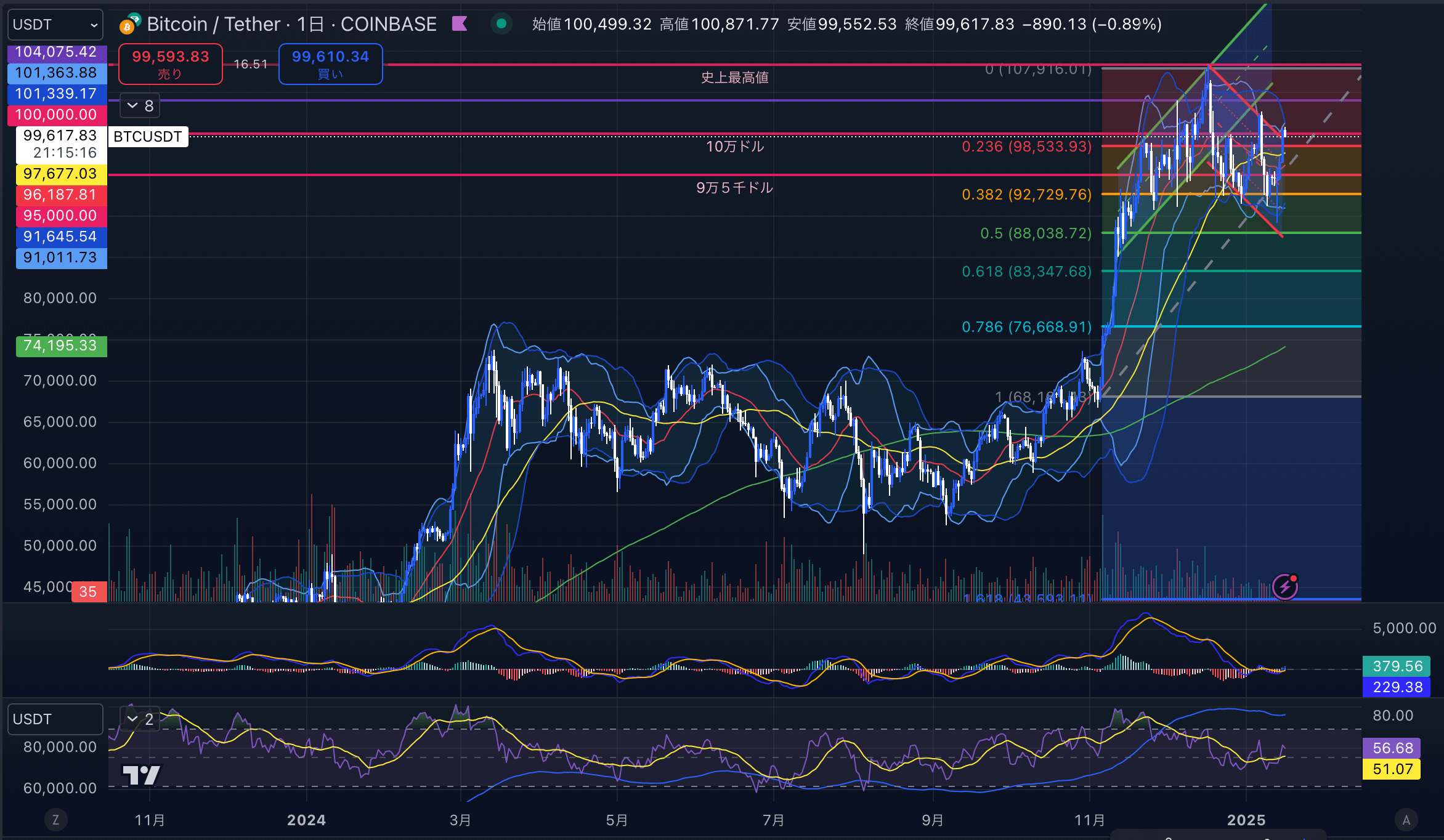Screen dimensions: 1444x840
Task: Click the yellow 97,677.03 price label
Action: click(x=61, y=174)
